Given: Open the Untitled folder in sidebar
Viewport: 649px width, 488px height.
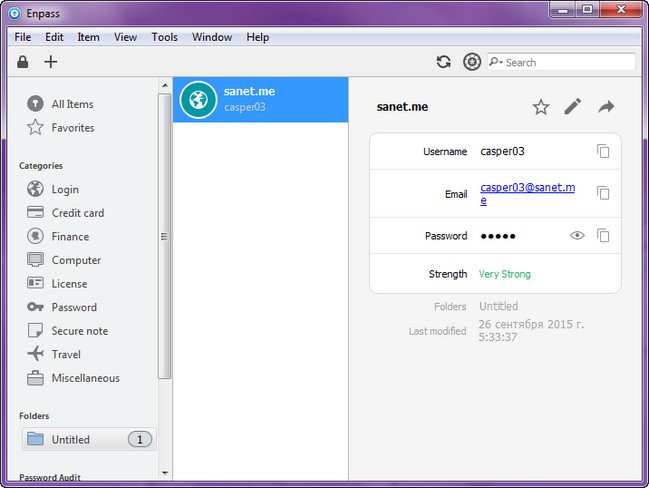Looking at the screenshot, I should (x=89, y=439).
